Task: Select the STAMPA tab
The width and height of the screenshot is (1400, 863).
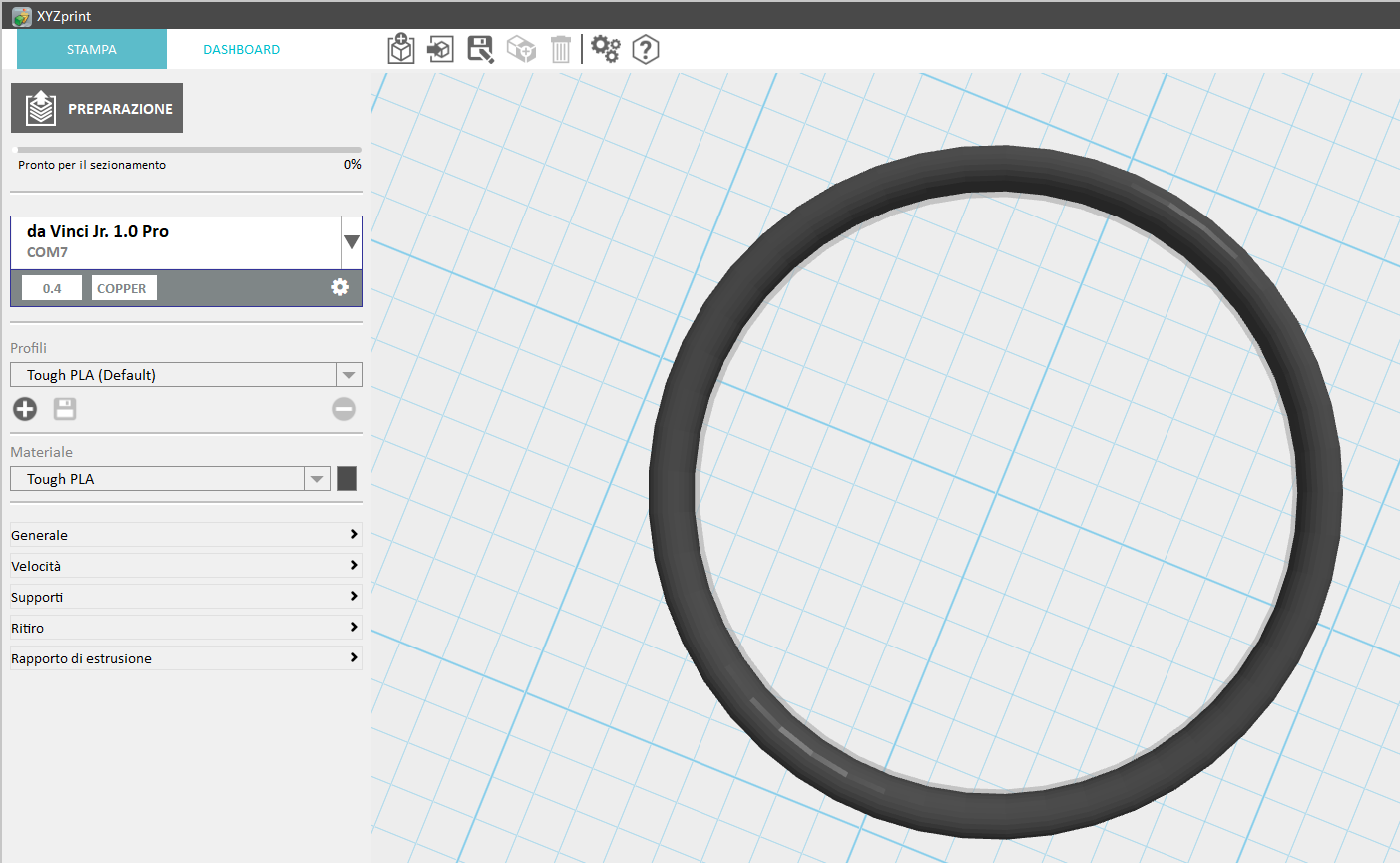Action: 92,49
